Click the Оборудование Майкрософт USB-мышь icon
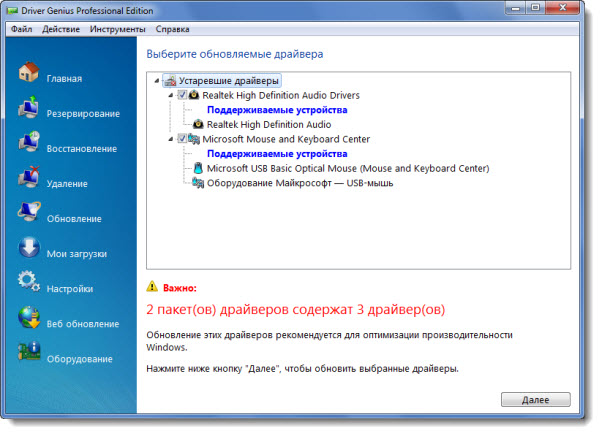Screen dimensions: 600x434 [198, 183]
